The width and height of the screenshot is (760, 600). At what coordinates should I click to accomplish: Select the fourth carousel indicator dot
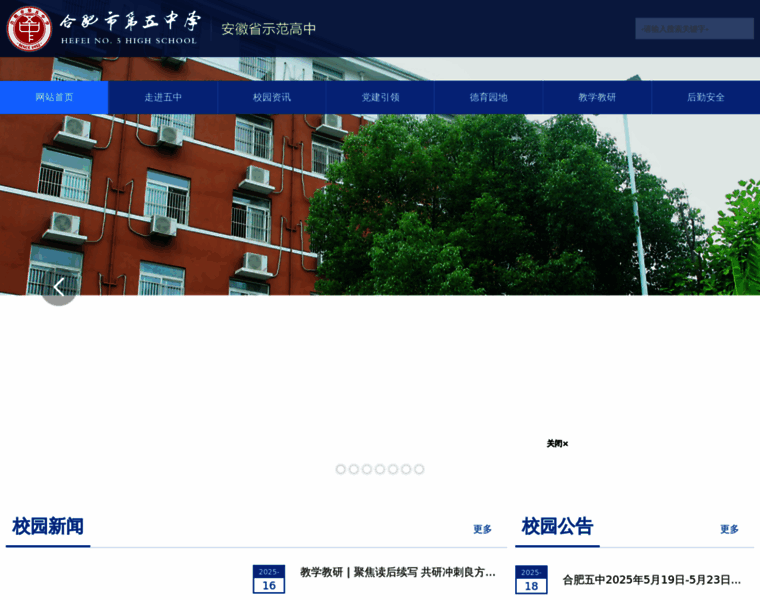(x=380, y=469)
